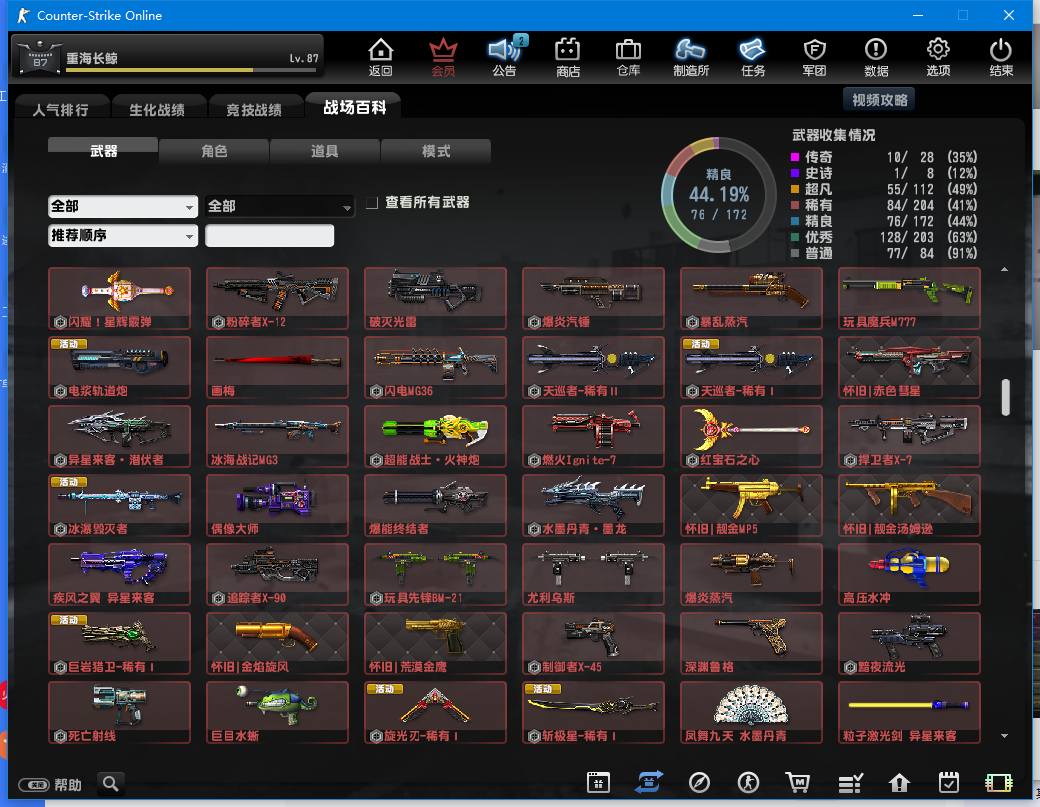Viewport: 1040px width, 807px height.
Task: Open the 电浆轨道炮 weapon card
Action: (x=119, y=367)
